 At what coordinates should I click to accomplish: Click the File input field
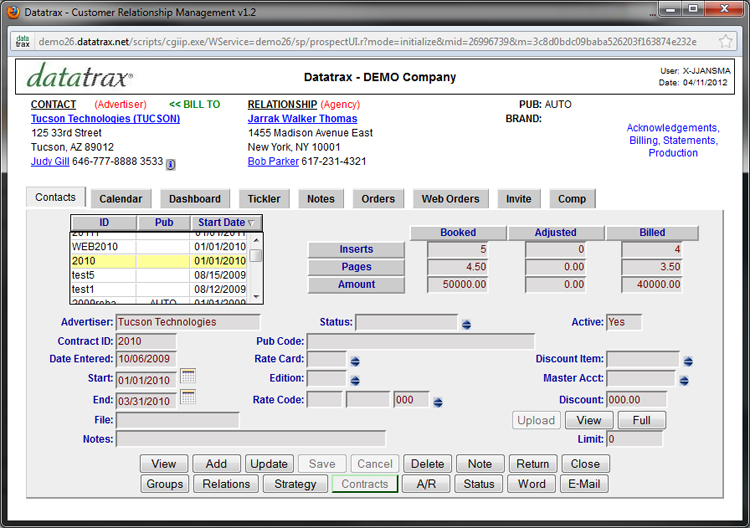coord(177,419)
